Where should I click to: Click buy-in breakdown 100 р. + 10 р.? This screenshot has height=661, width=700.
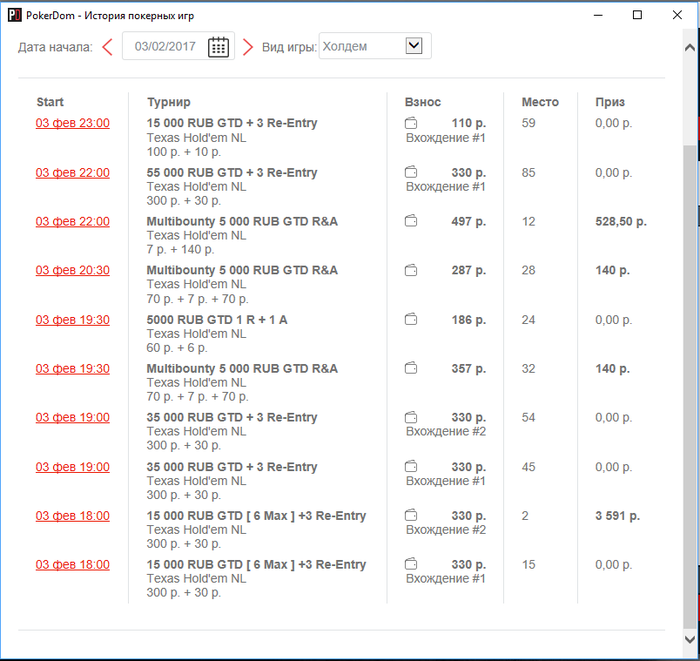tap(184, 152)
